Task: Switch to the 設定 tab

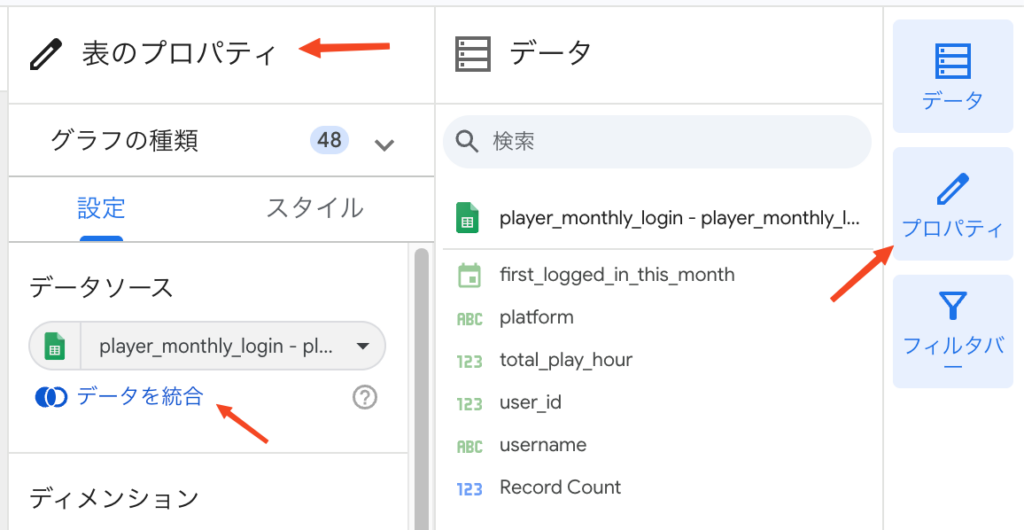Action: pos(102,208)
